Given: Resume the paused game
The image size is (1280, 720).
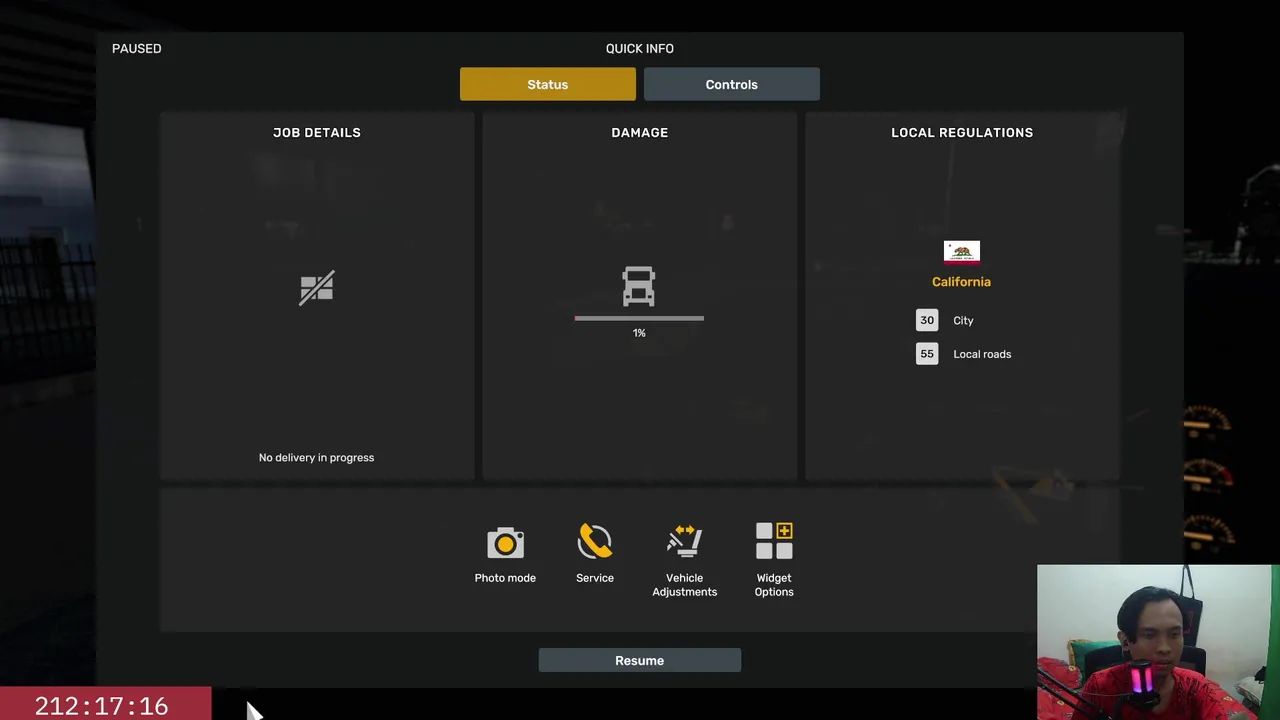Looking at the screenshot, I should 640,660.
